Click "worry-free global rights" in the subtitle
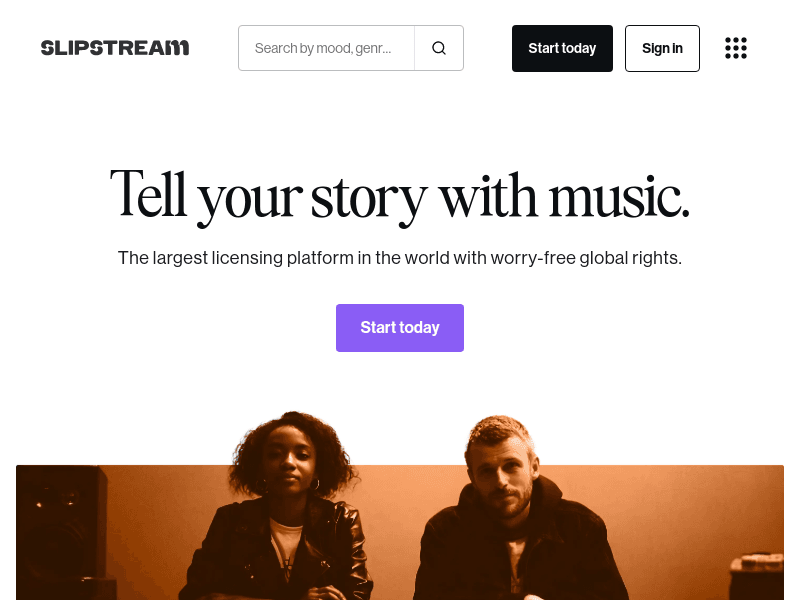800x600 pixels. (x=586, y=258)
